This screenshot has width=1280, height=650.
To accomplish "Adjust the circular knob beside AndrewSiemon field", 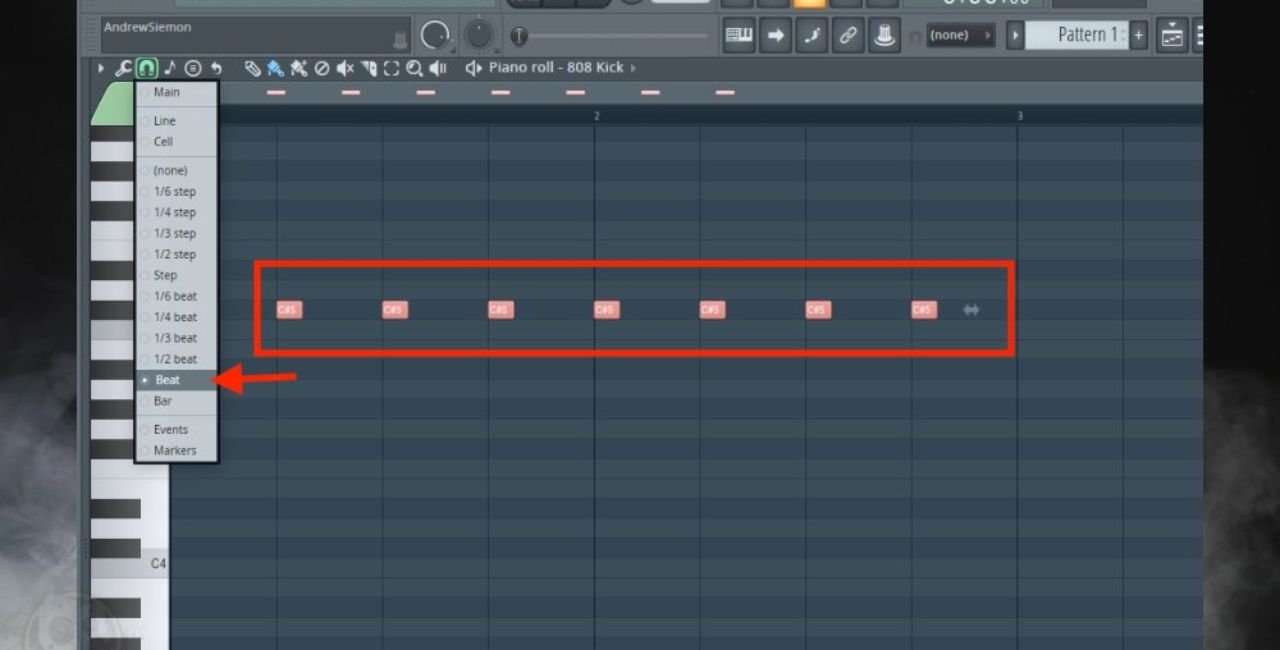I will [437, 33].
